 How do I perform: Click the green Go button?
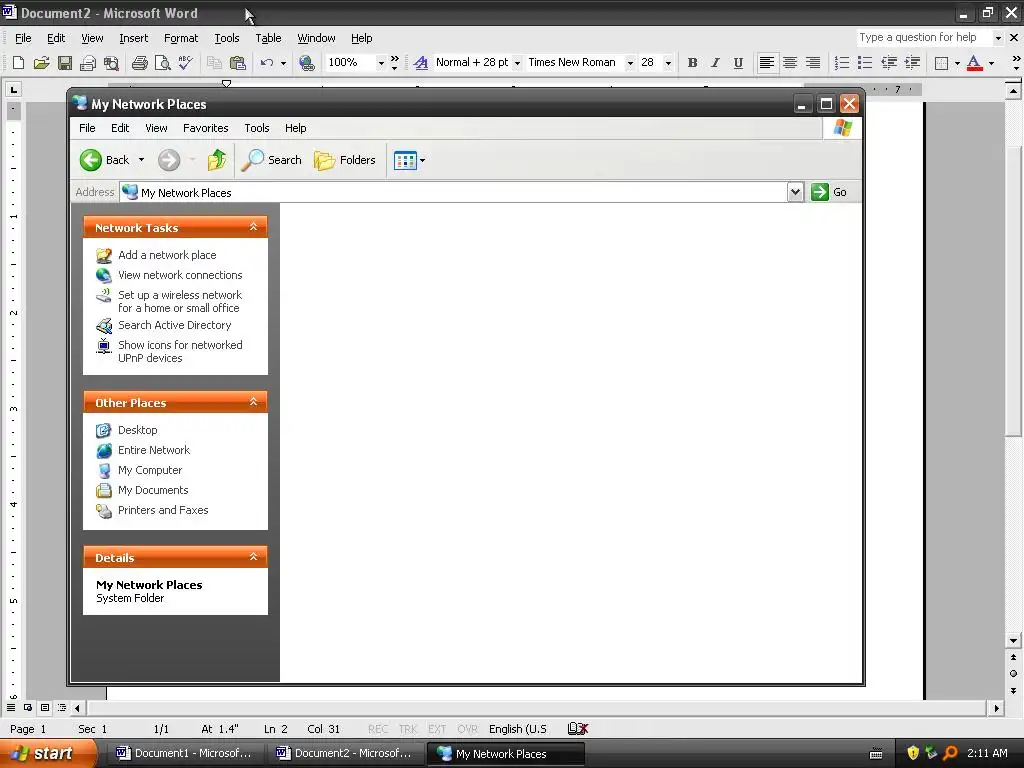pyautogui.click(x=829, y=192)
